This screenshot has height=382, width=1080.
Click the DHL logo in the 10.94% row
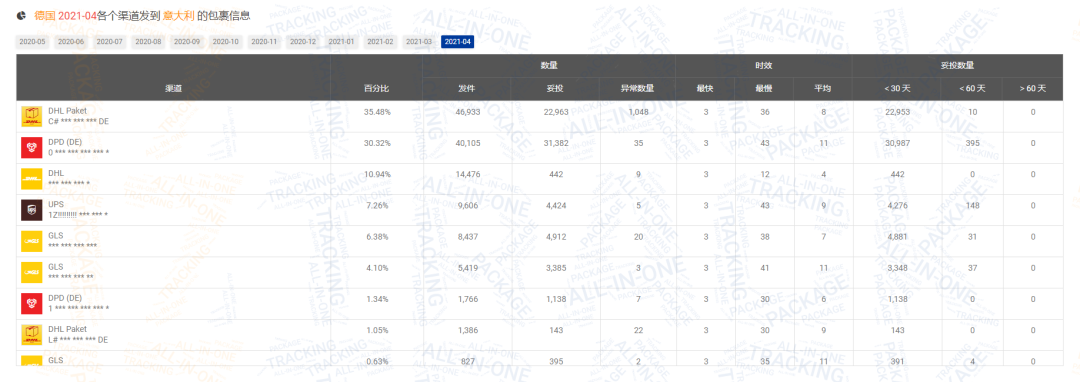[32, 179]
